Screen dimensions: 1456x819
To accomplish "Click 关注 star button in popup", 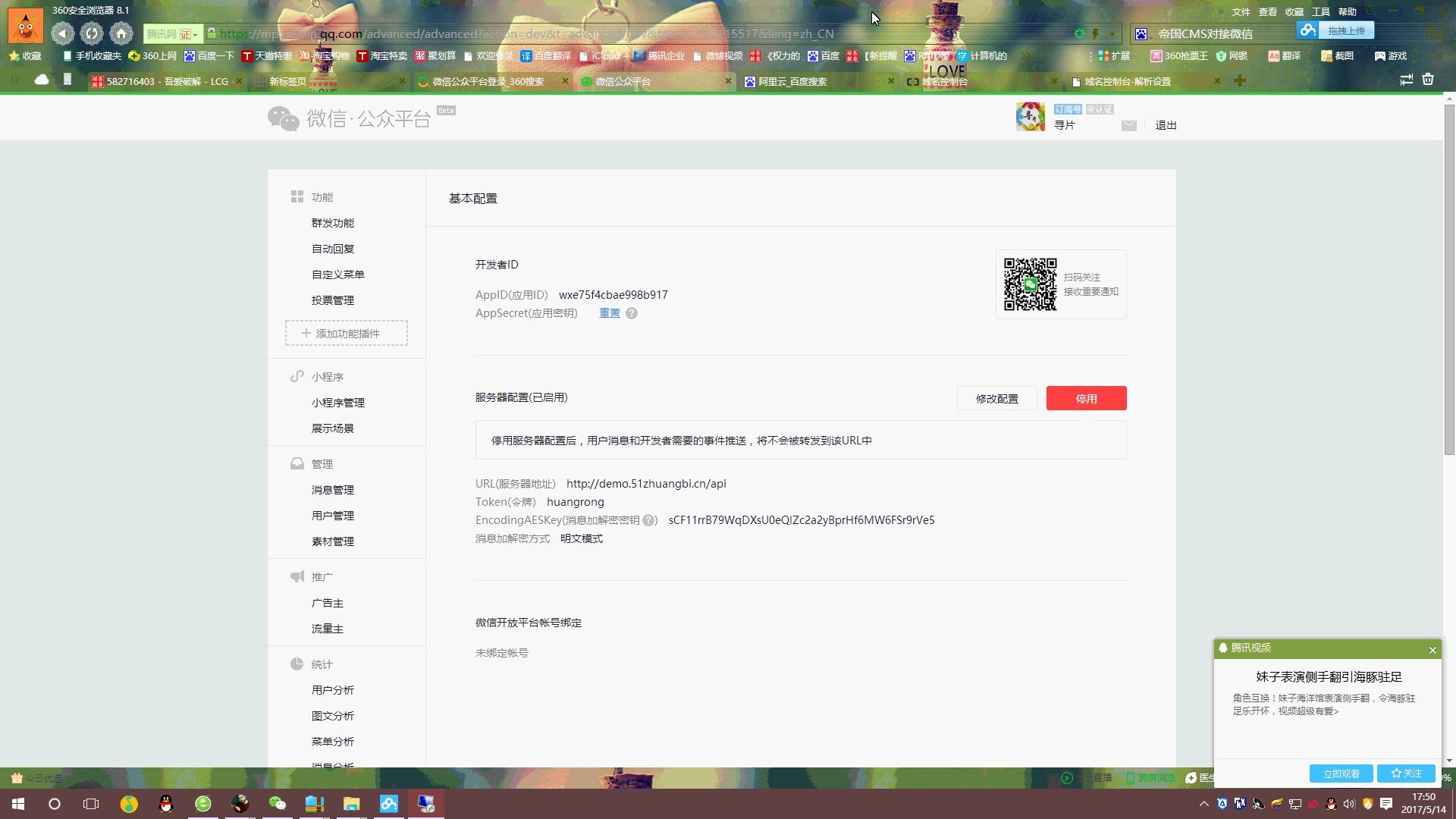I will 1407,773.
